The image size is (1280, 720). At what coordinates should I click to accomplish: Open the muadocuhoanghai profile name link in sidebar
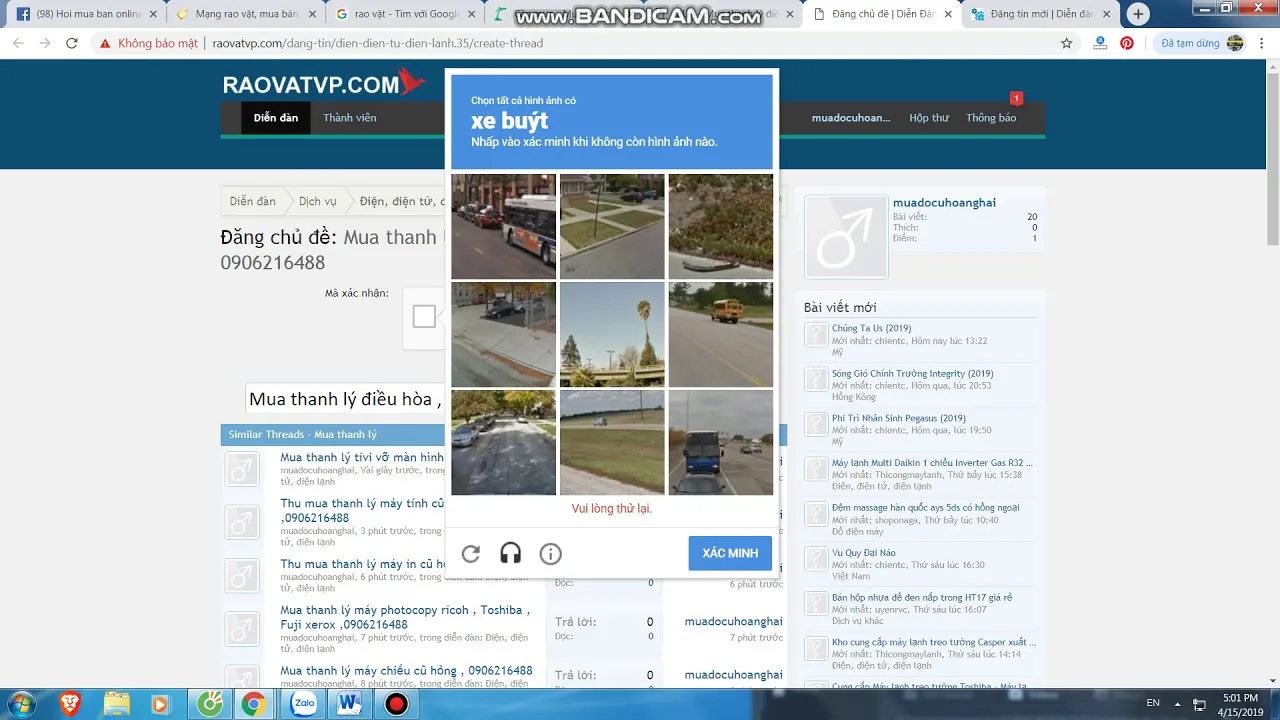click(x=944, y=202)
